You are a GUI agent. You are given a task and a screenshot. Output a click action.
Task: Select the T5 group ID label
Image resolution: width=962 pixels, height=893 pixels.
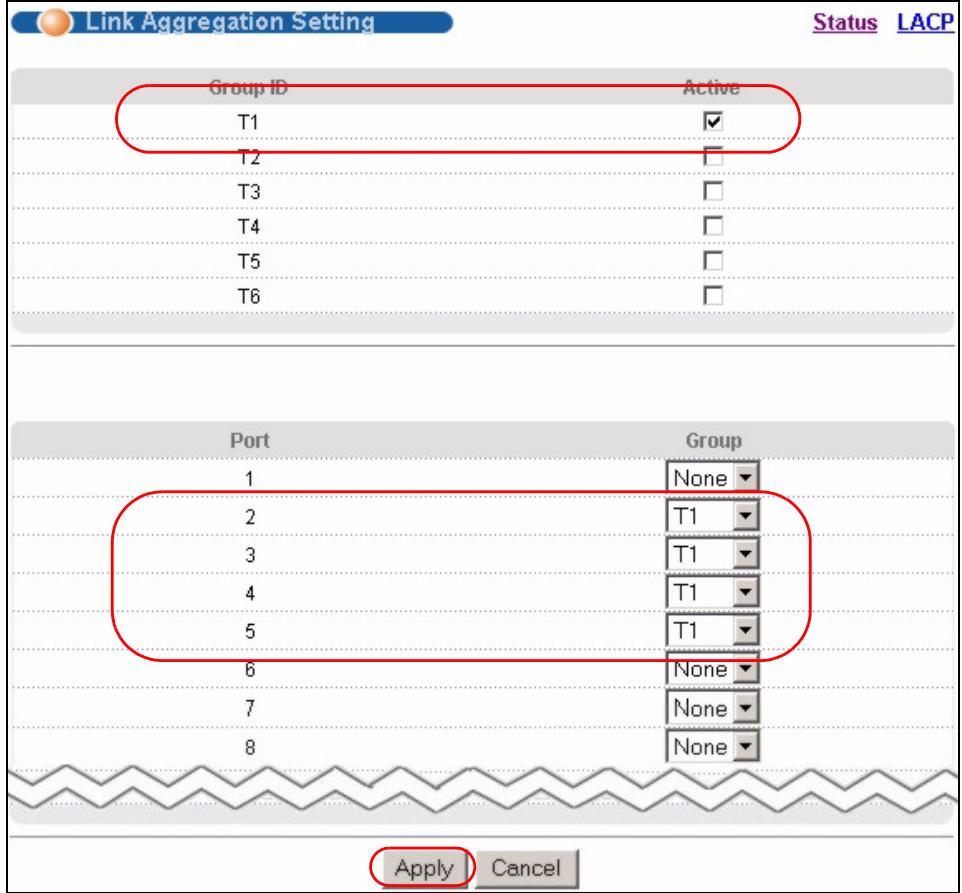pyautogui.click(x=248, y=262)
